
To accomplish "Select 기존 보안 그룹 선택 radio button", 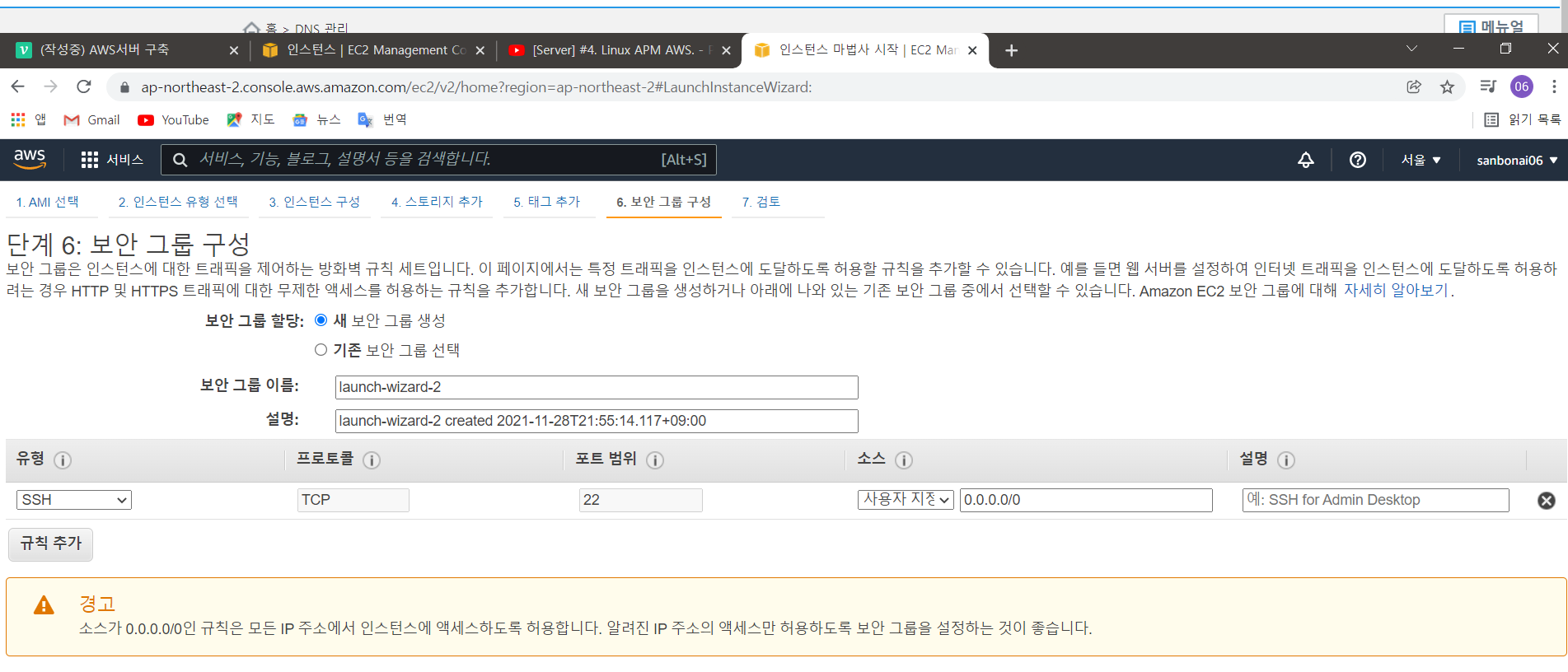I will [321, 350].
